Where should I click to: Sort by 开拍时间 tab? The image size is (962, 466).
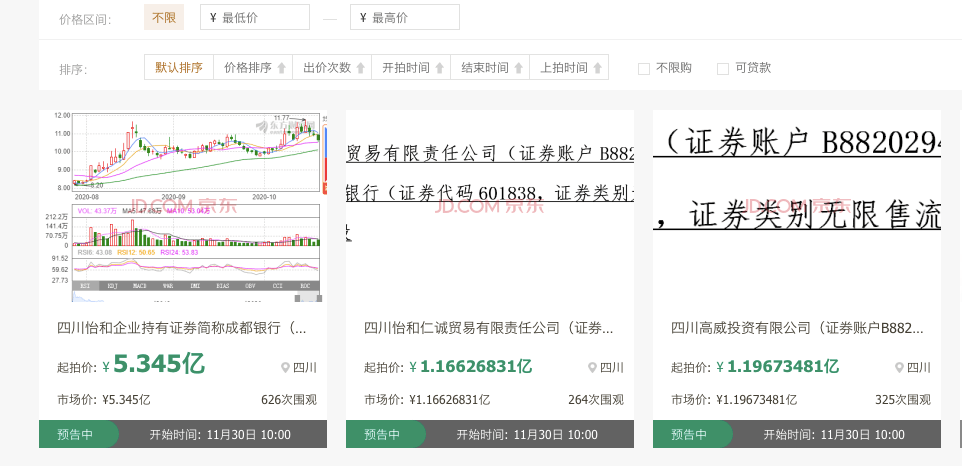pyautogui.click(x=411, y=67)
